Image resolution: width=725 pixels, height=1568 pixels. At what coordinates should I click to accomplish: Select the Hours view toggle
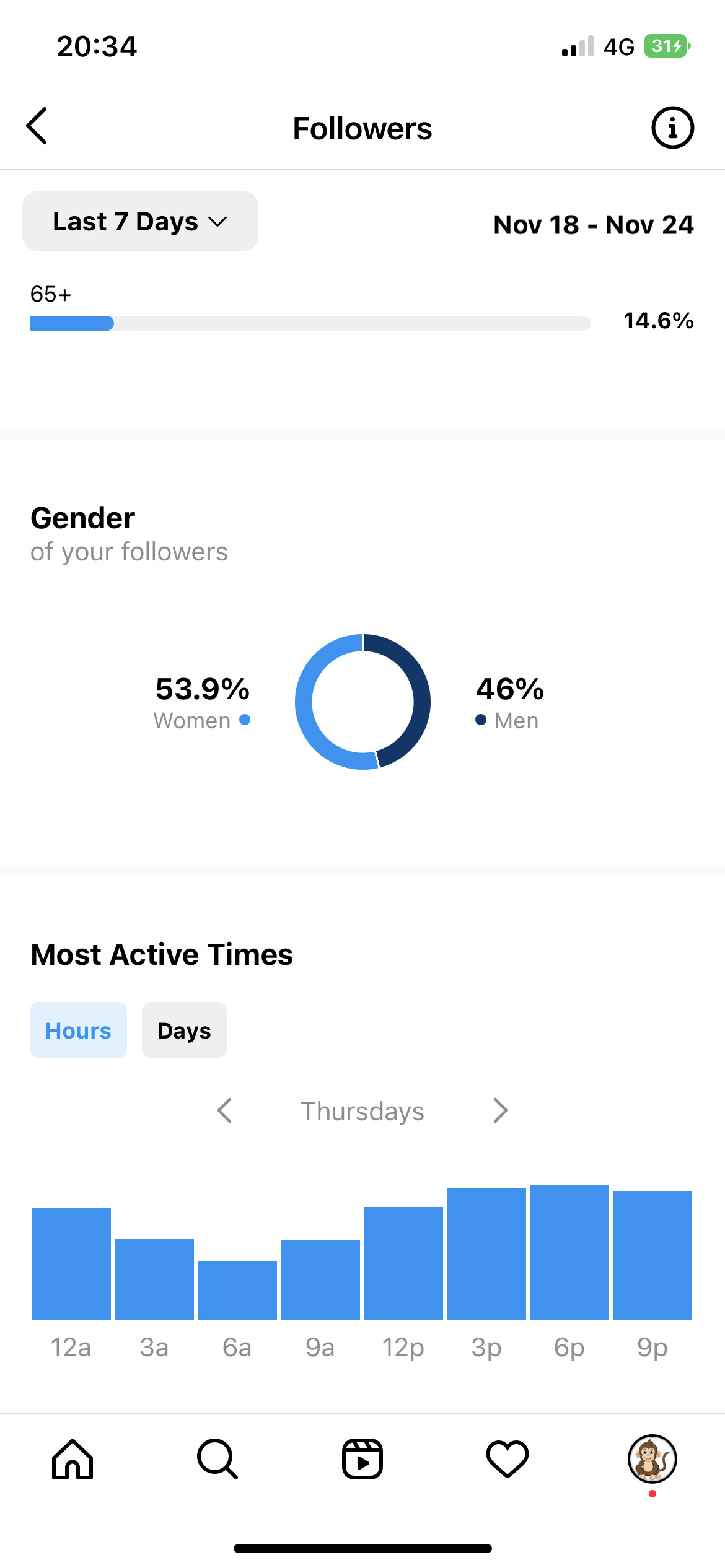[78, 1030]
